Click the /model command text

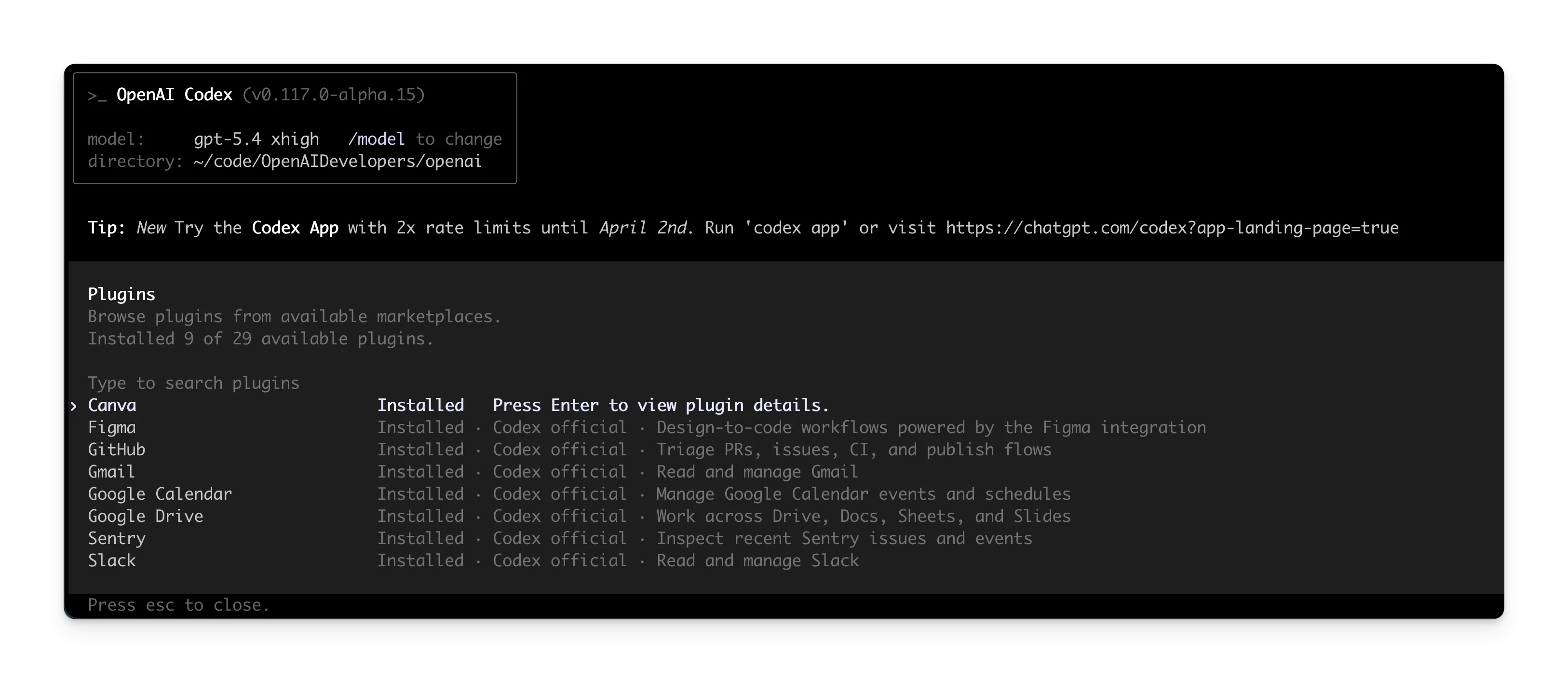pyautogui.click(x=376, y=139)
